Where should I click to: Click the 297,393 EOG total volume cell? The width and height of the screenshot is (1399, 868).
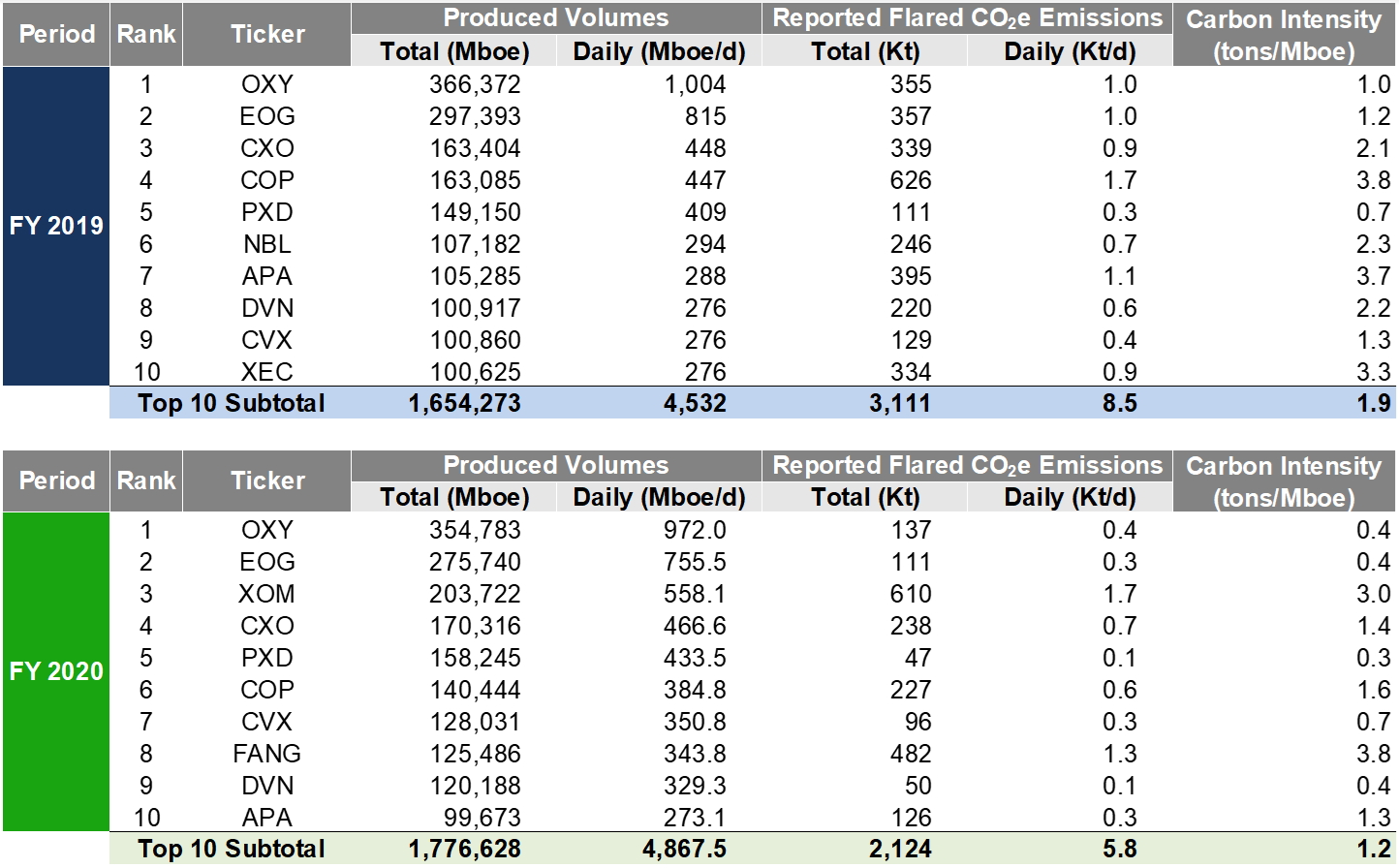(475, 116)
